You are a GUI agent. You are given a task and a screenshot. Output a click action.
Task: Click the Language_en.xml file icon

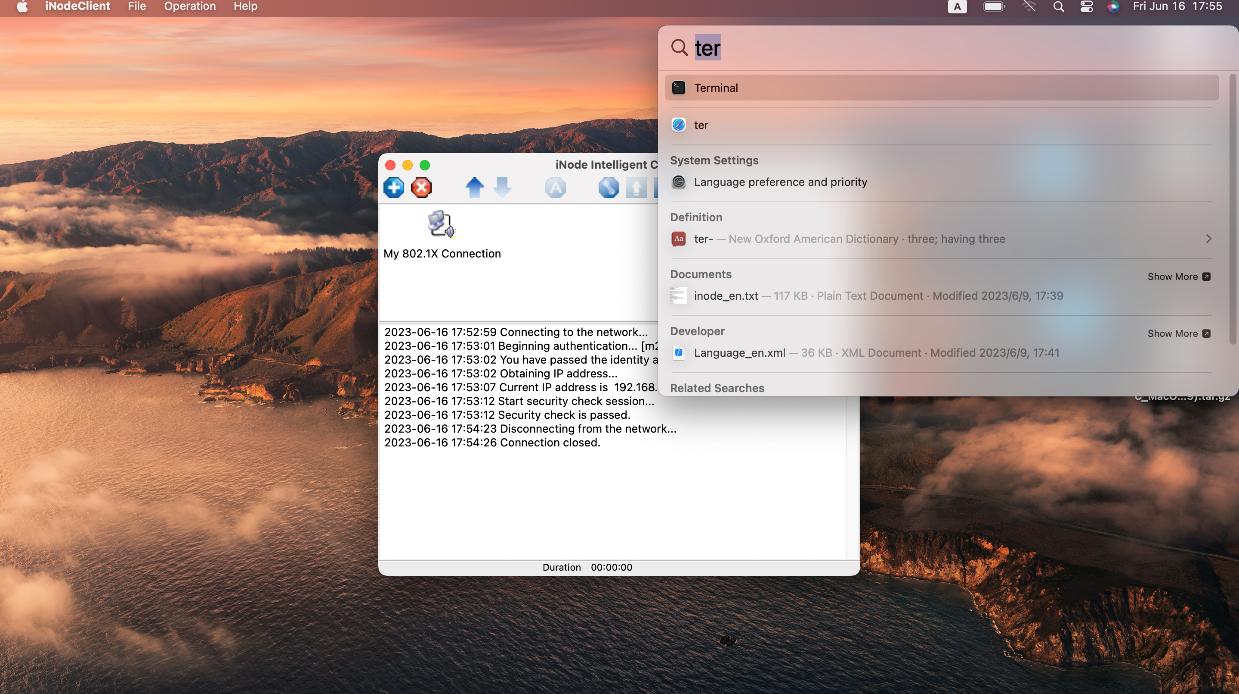coord(679,353)
